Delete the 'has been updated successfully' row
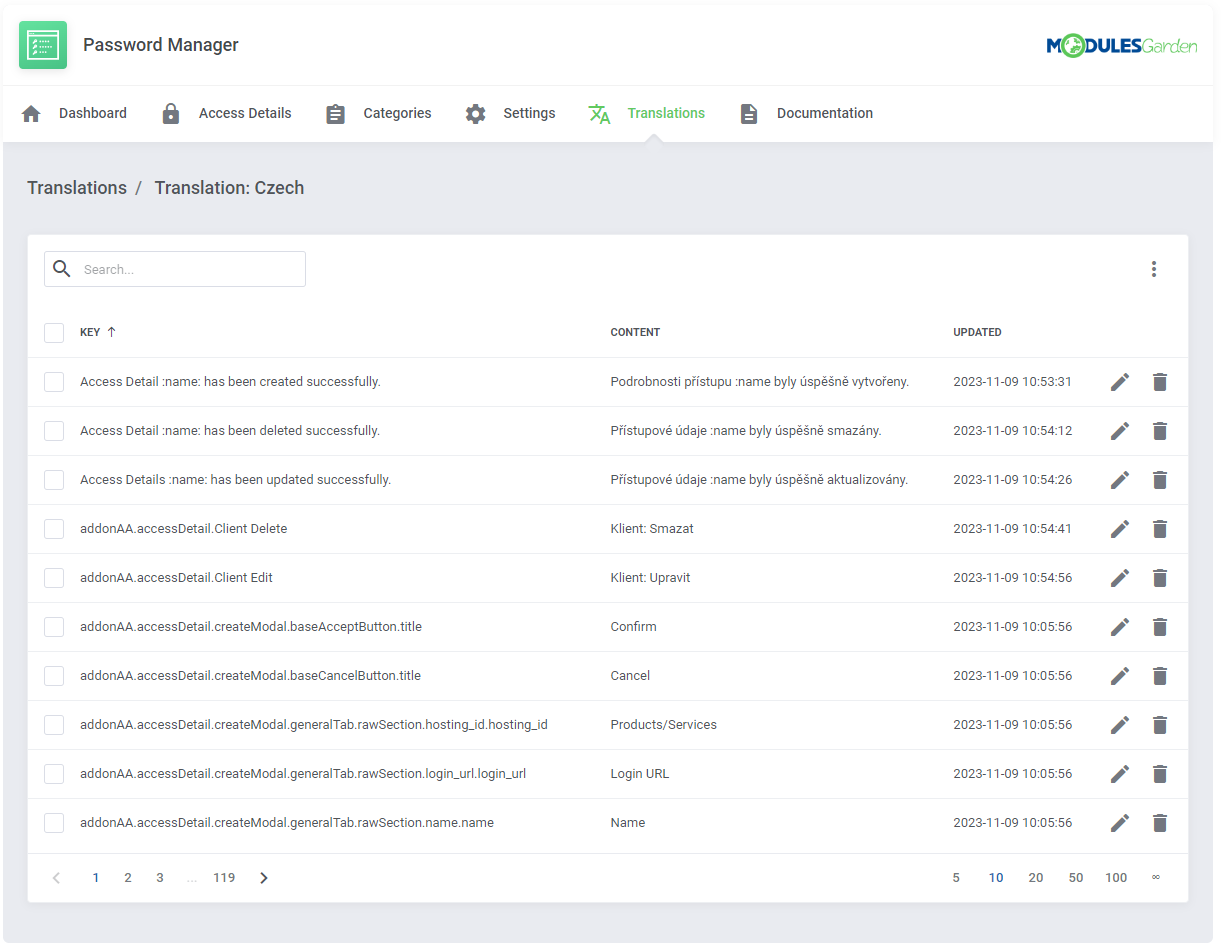The image size is (1221, 946). click(x=1160, y=480)
